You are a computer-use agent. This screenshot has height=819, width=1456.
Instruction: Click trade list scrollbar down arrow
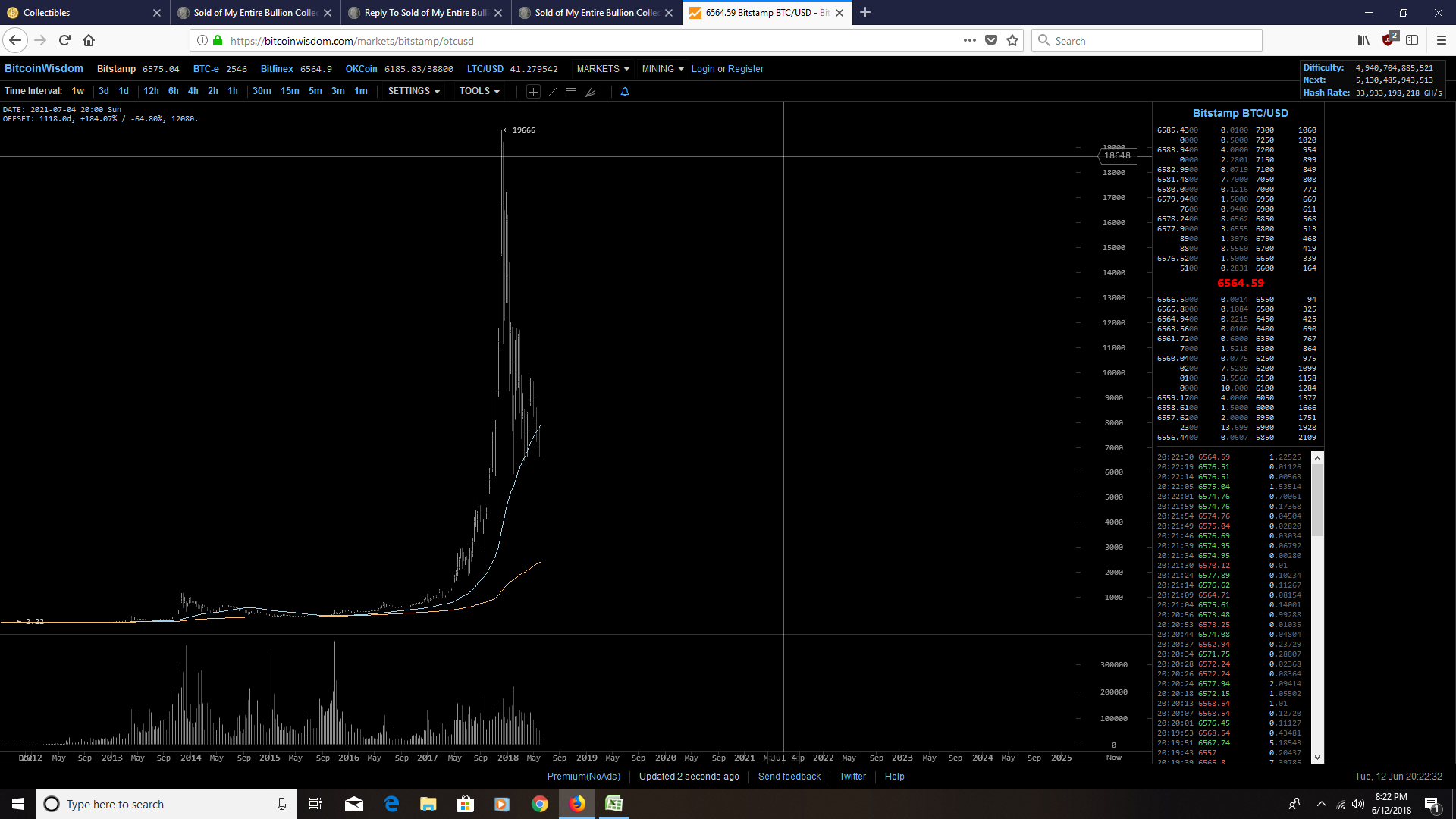point(1317,758)
